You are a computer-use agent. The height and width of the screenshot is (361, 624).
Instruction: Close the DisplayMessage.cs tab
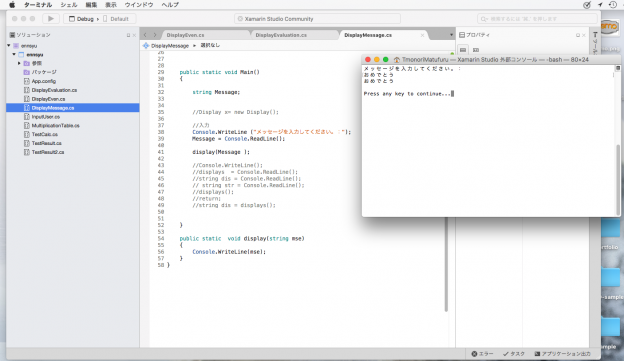tap(422, 35)
